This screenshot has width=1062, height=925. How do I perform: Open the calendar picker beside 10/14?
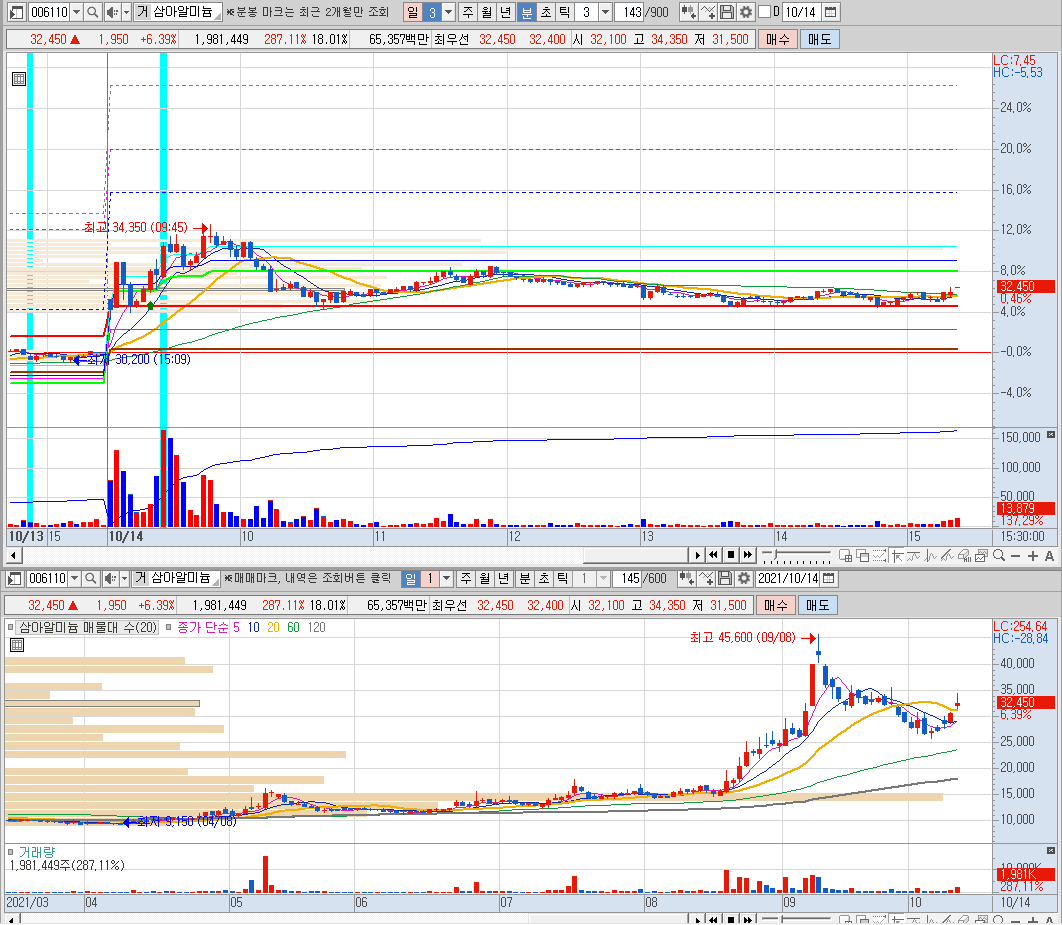tap(831, 12)
